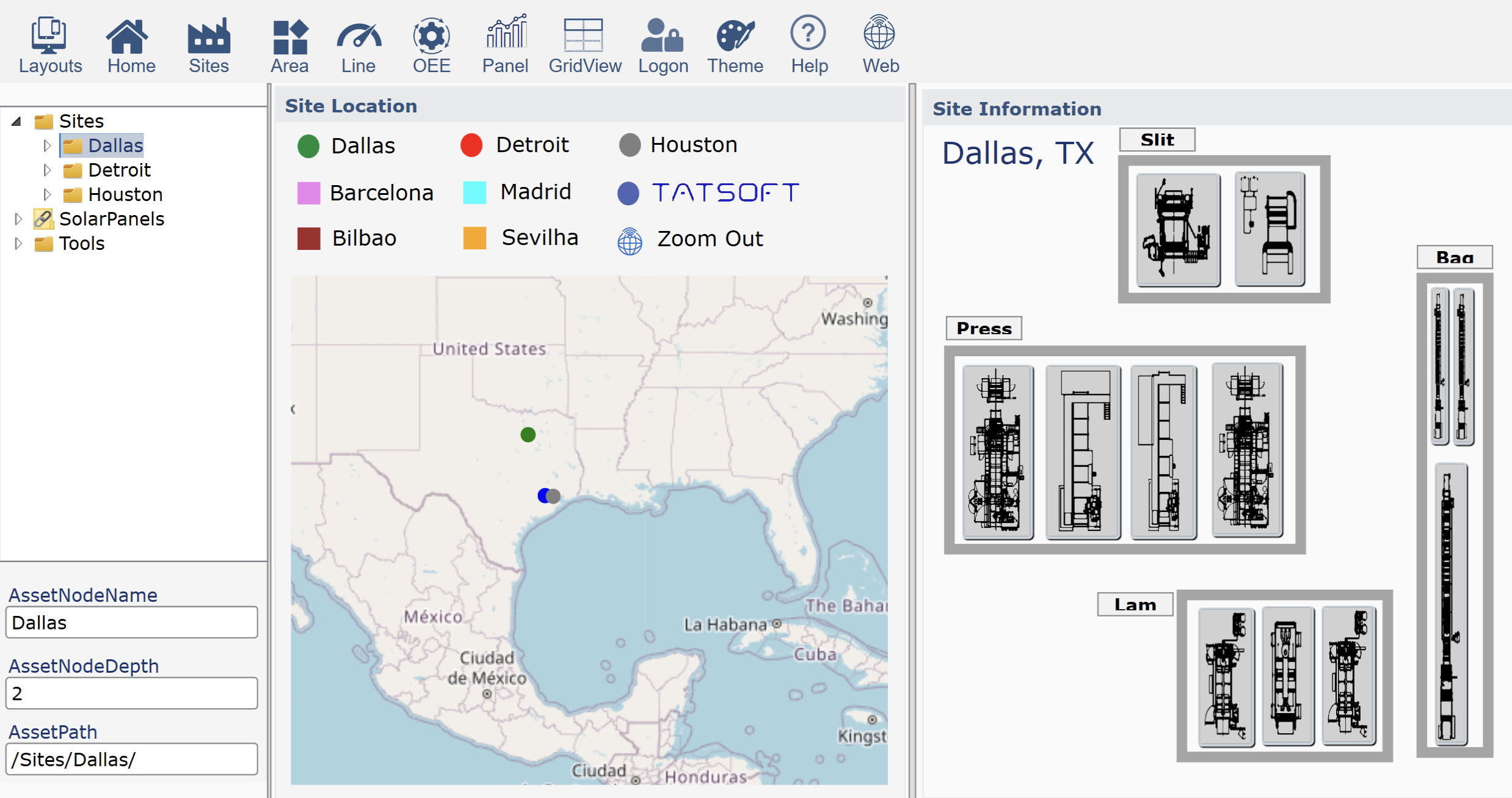Image resolution: width=1512 pixels, height=798 pixels.
Task: Click the Detroit legend label
Action: pyautogui.click(x=532, y=145)
